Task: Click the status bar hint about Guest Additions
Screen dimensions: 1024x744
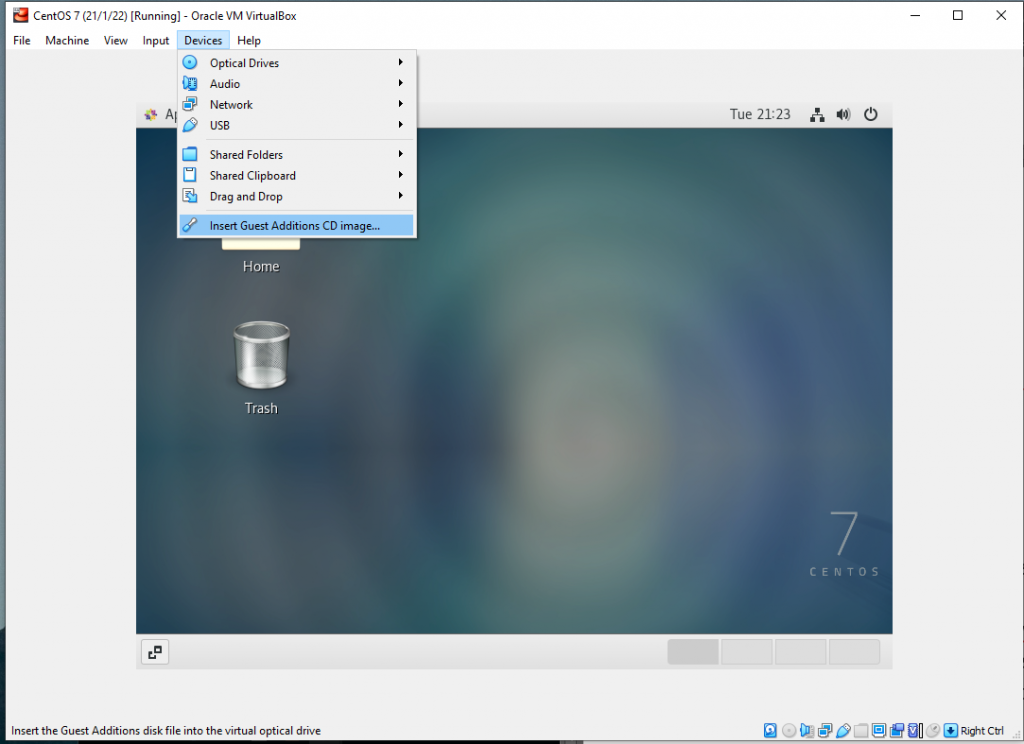Action: [x=166, y=730]
